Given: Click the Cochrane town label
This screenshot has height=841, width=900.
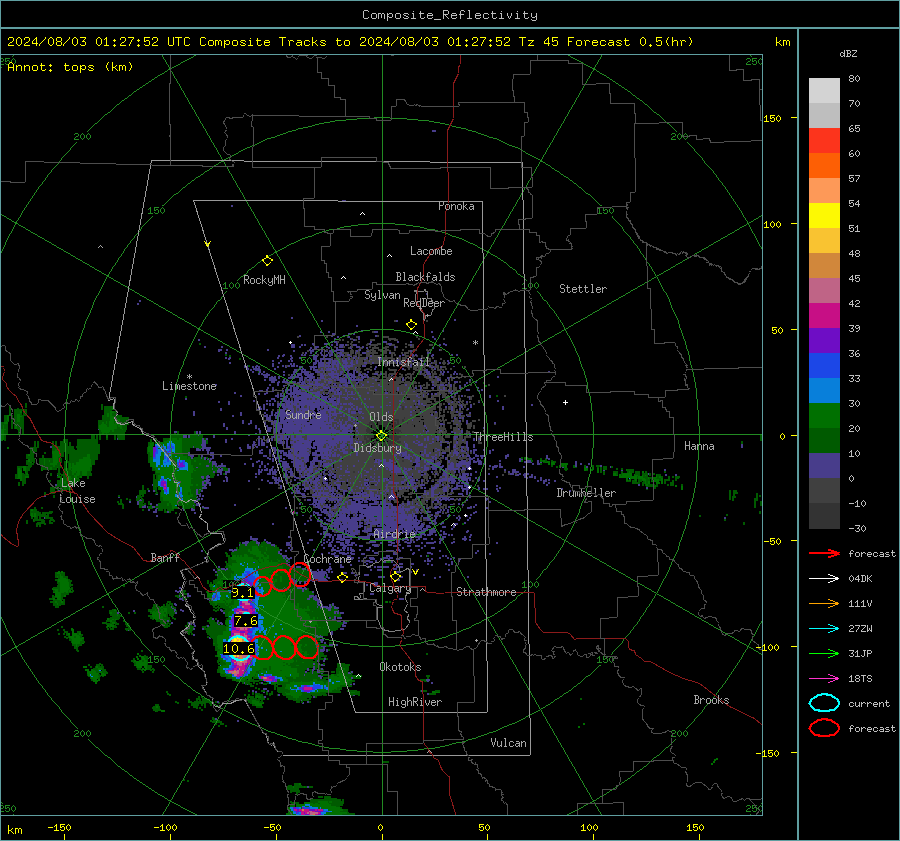Looking at the screenshot, I should tap(327, 559).
